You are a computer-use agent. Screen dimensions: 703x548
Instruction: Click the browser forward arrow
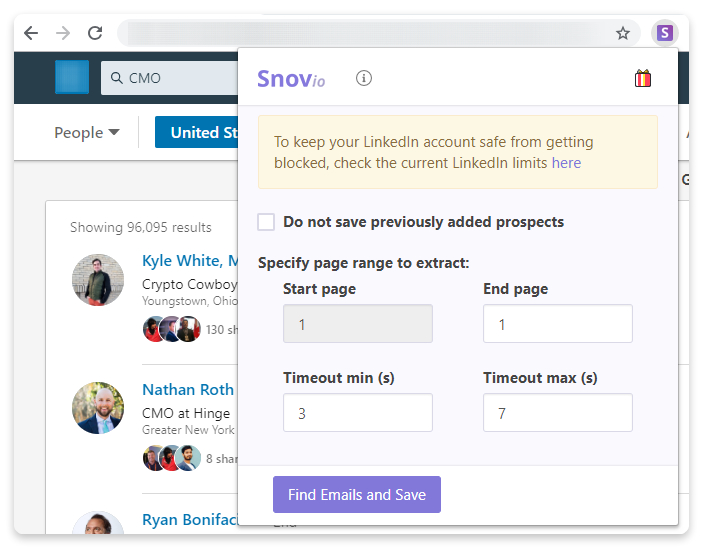[x=63, y=33]
